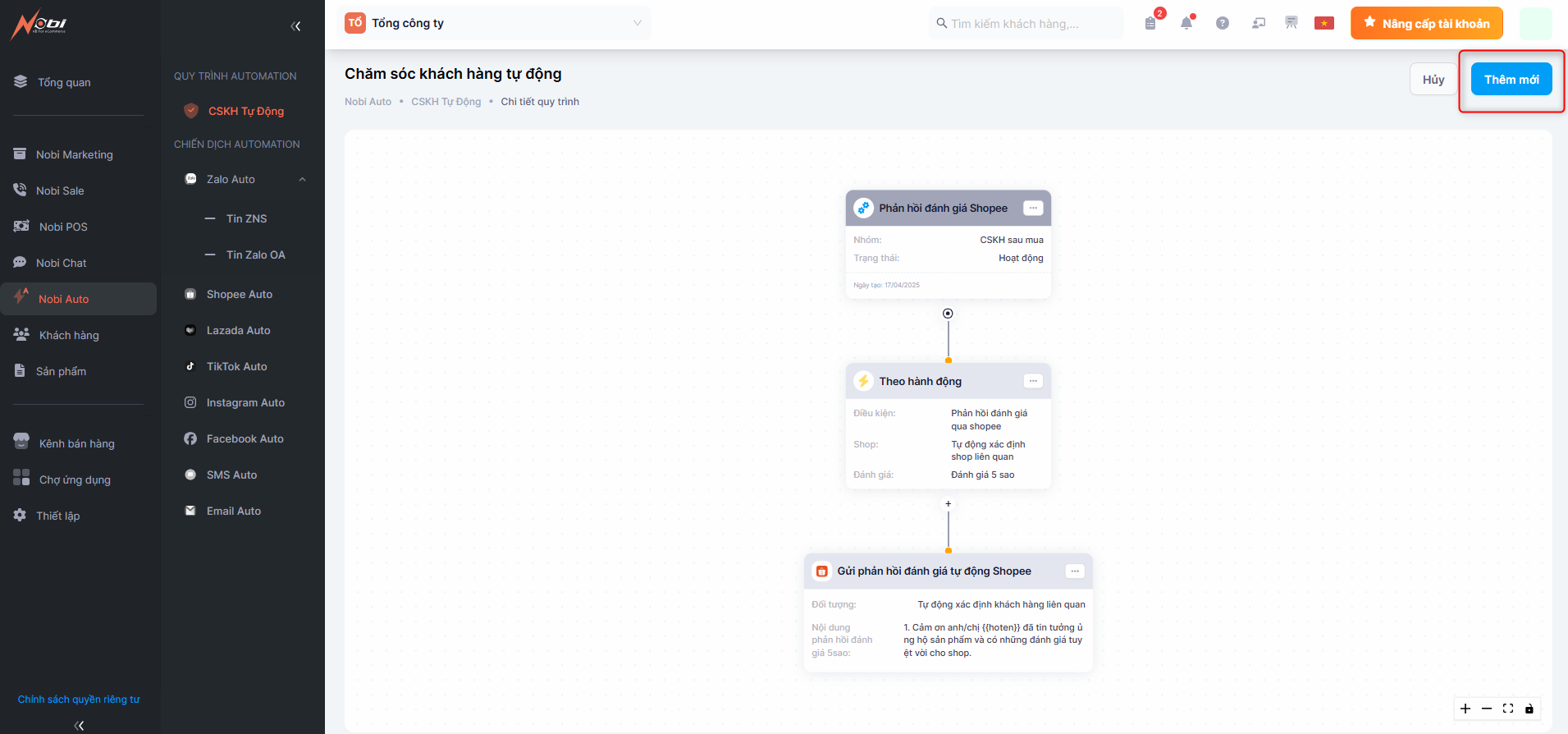Open the presentation board icon in header
Screen dimensions: 1568x734
[1291, 23]
